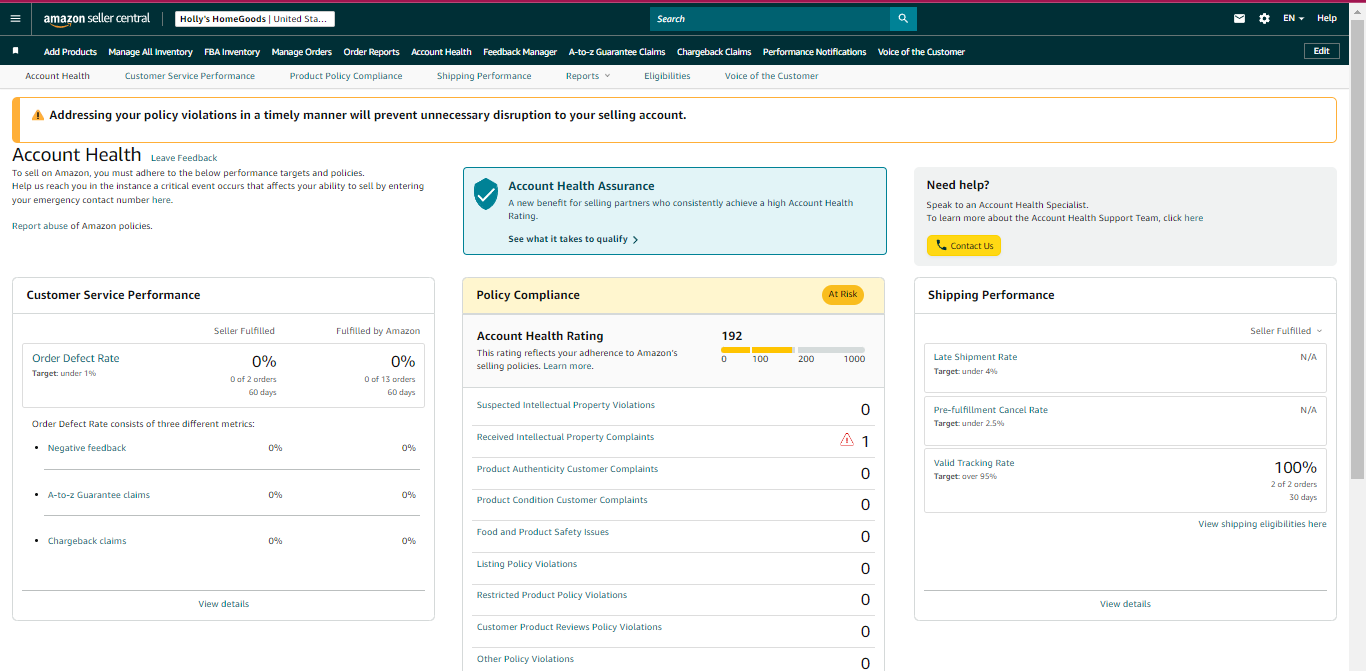Click Late Shipment Rate metric
The width and height of the screenshot is (1366, 671).
975,357
